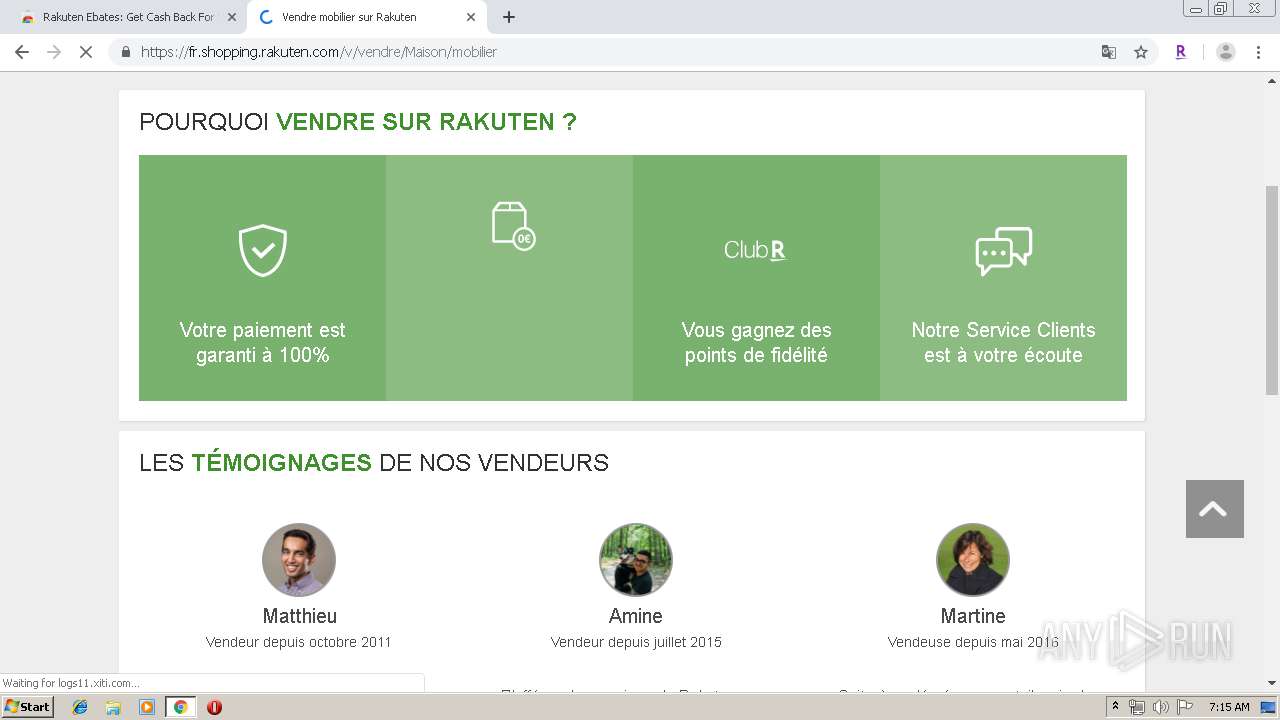Click the page vertical scrollbar thumb
This screenshot has height=720, width=1280.
coord(1272,290)
